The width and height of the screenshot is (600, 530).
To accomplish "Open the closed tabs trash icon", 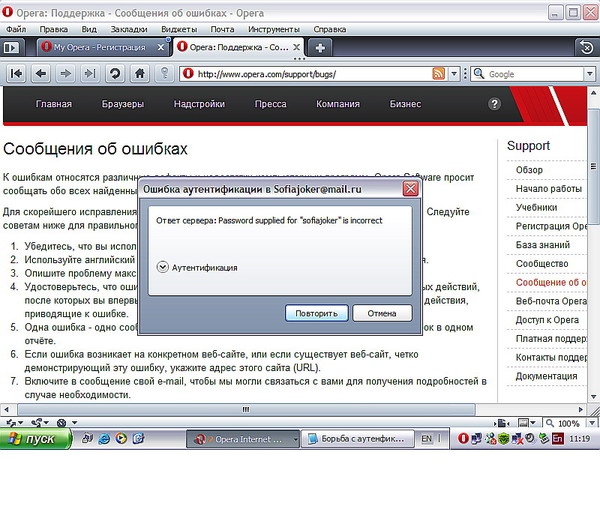I will [586, 48].
